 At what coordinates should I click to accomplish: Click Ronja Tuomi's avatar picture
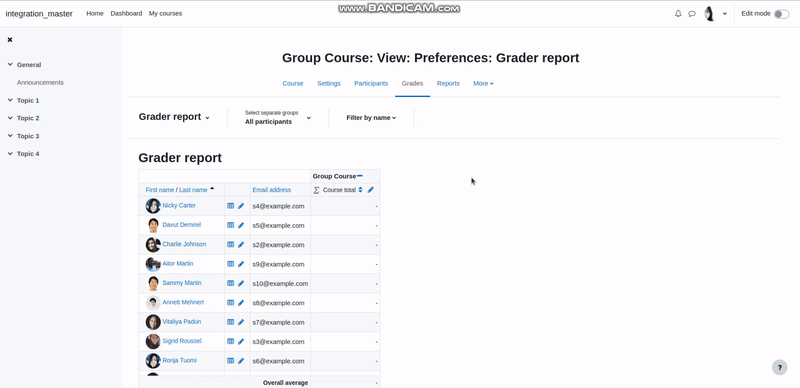153,361
